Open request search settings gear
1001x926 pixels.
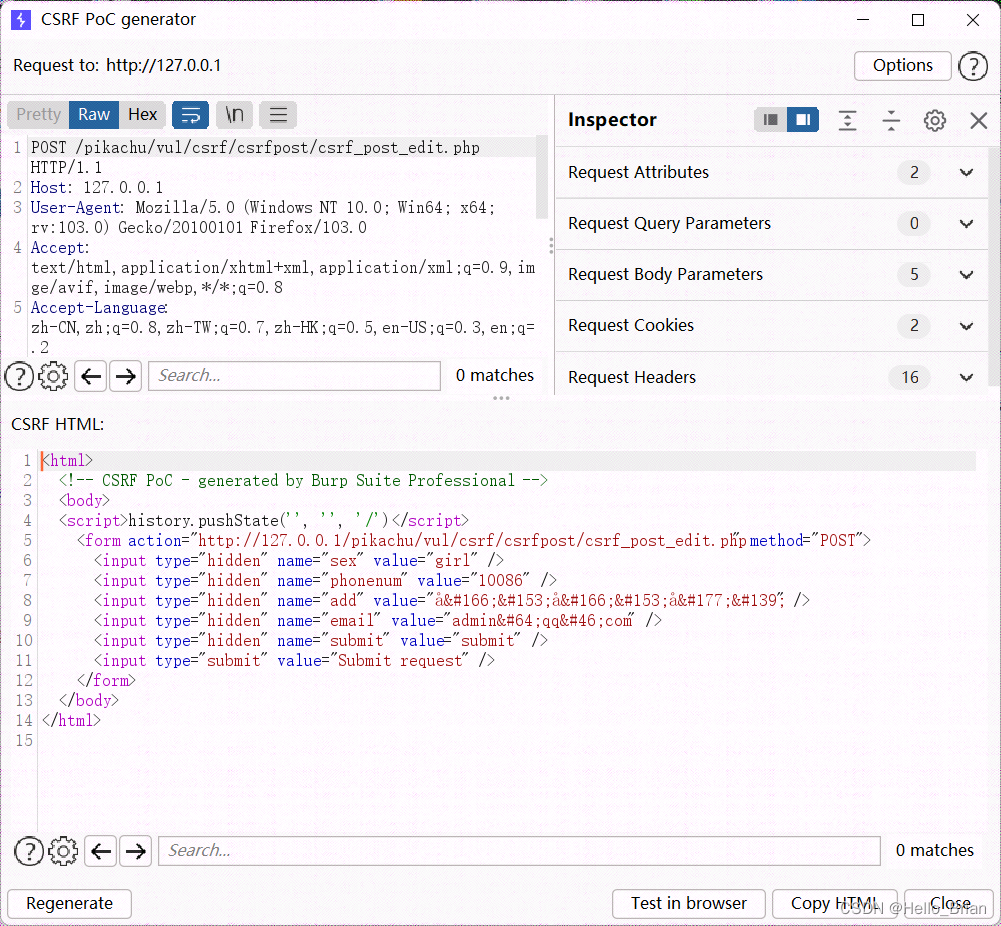(53, 376)
